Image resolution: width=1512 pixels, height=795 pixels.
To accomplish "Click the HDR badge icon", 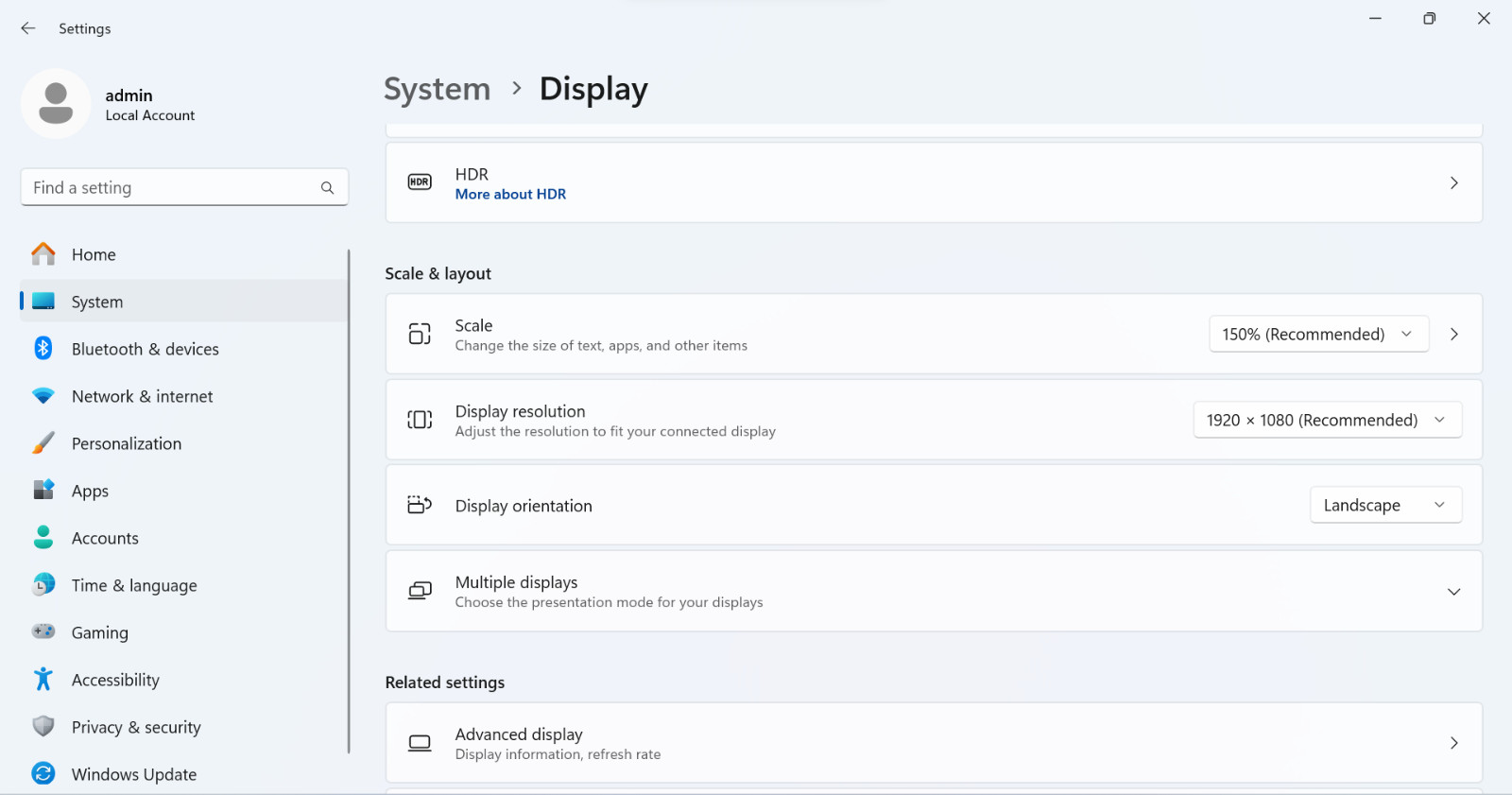I will click(x=420, y=181).
